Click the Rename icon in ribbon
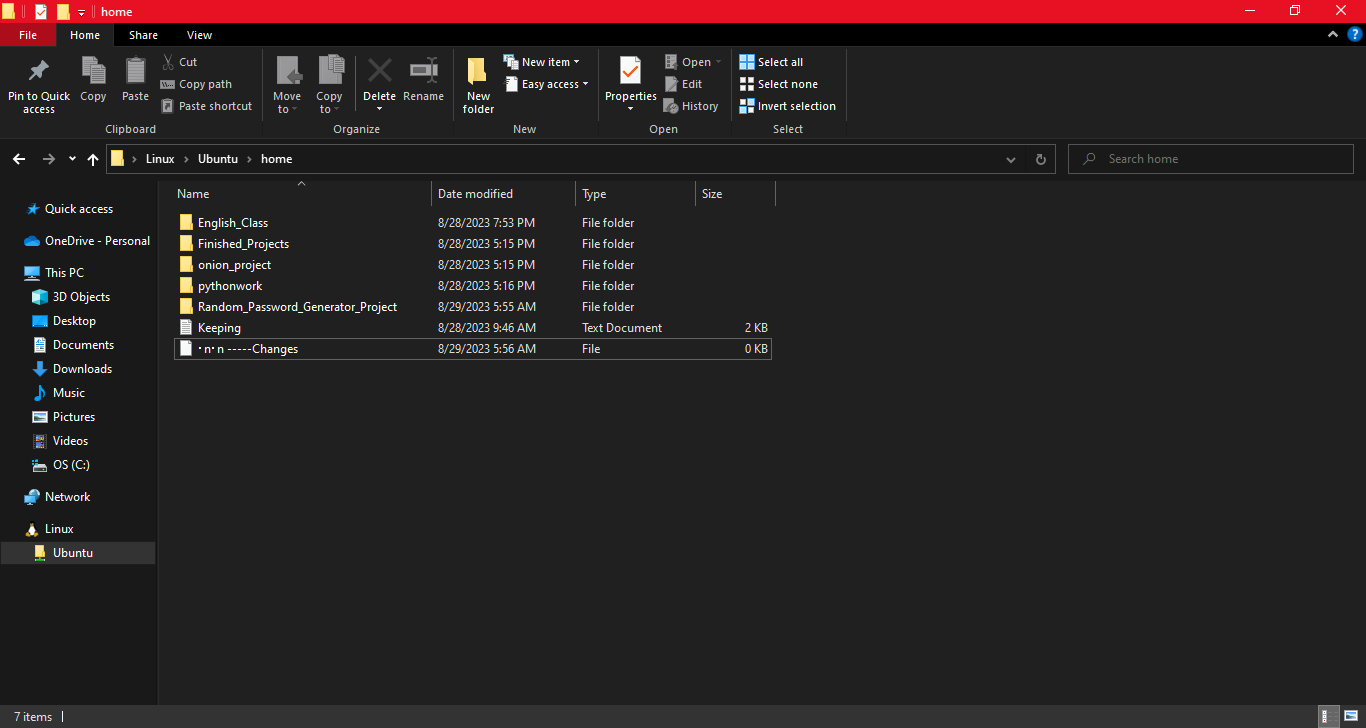This screenshot has width=1366, height=728. (x=423, y=71)
